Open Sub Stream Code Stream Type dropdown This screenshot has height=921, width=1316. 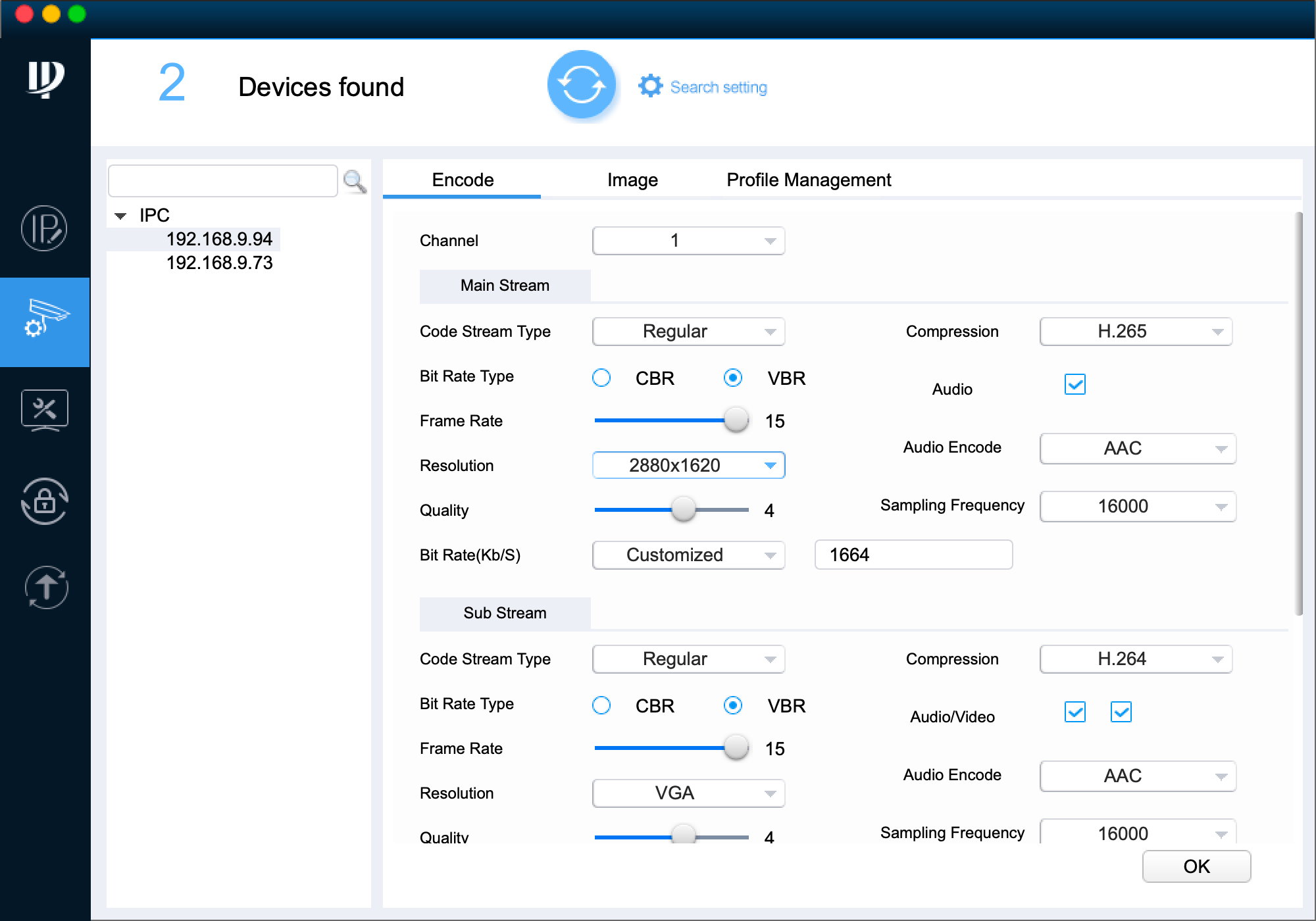coord(688,659)
